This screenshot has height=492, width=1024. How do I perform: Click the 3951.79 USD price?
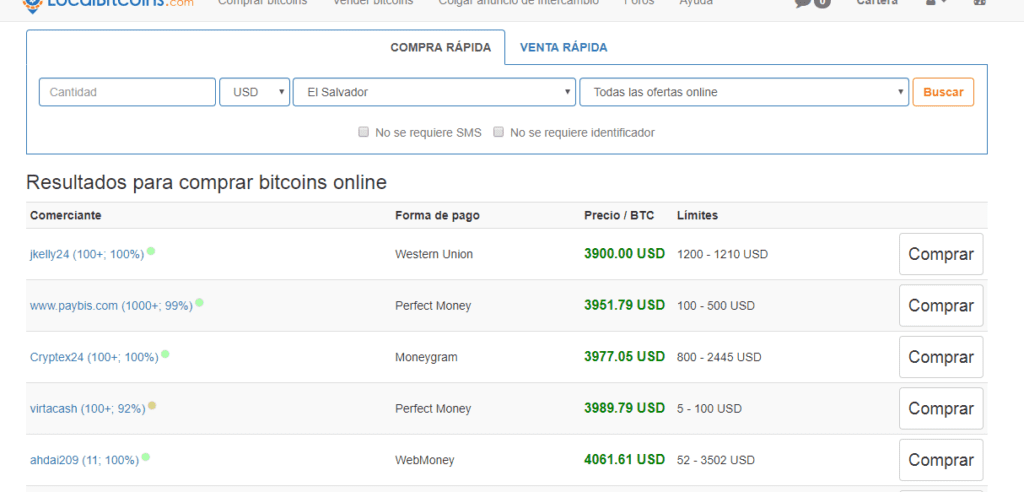pos(624,305)
